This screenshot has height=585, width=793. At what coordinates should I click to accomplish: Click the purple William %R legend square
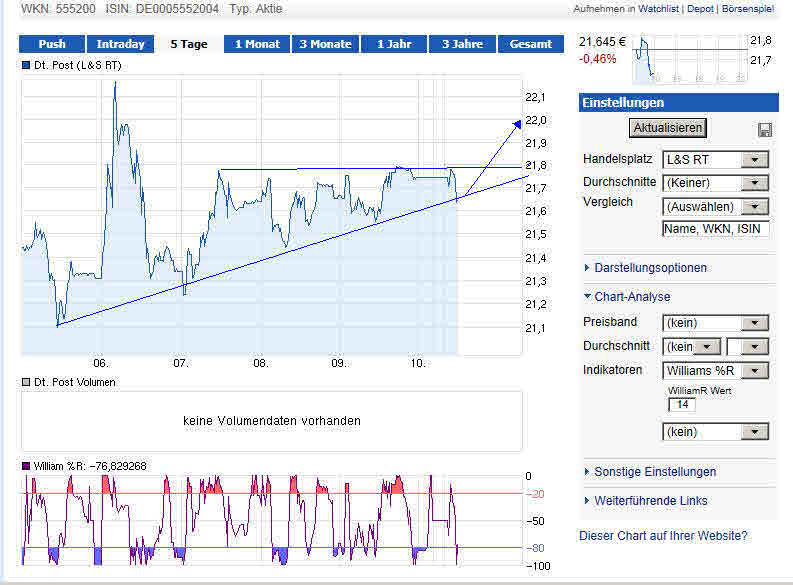coord(26,466)
